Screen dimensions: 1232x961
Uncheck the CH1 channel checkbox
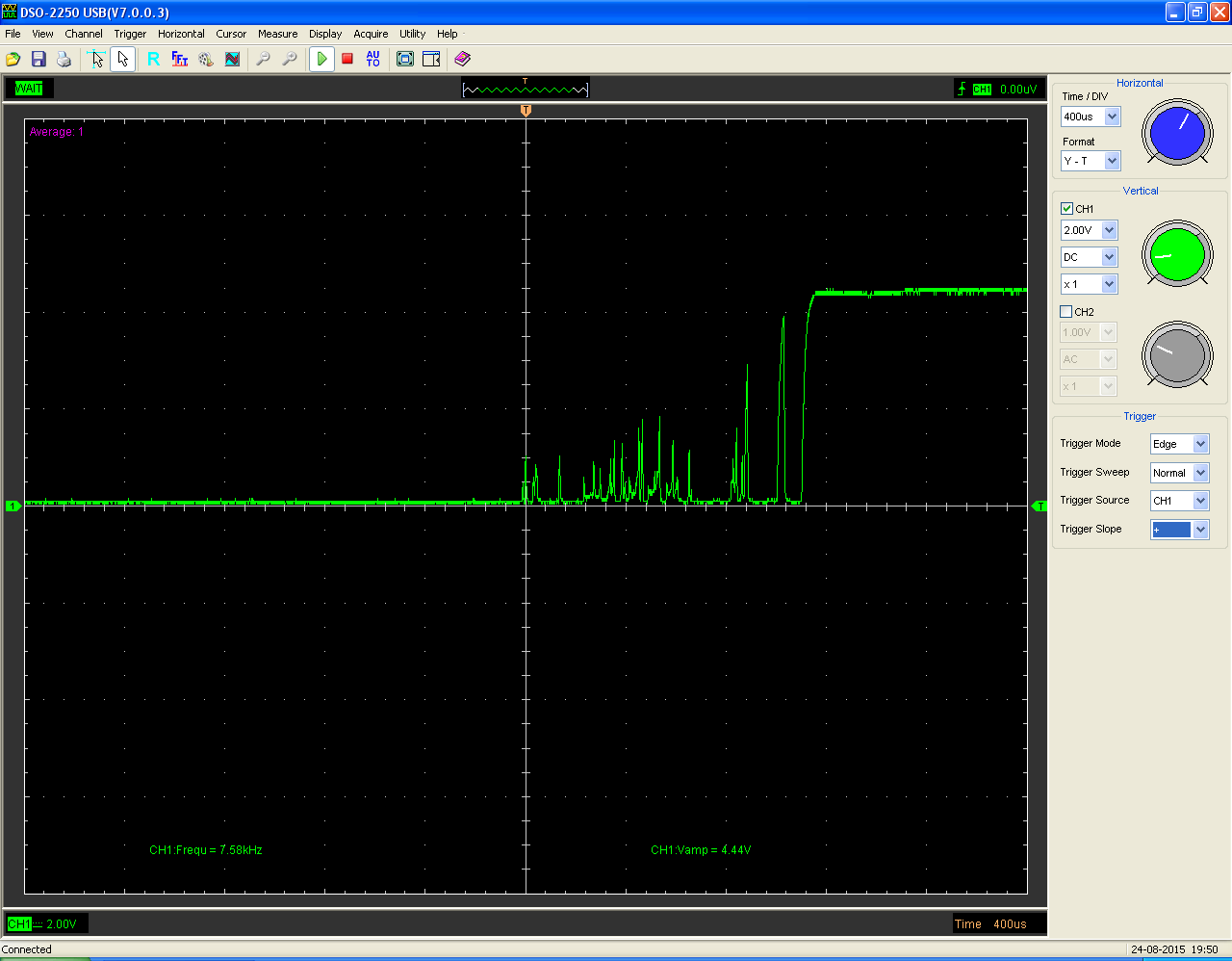point(1066,209)
